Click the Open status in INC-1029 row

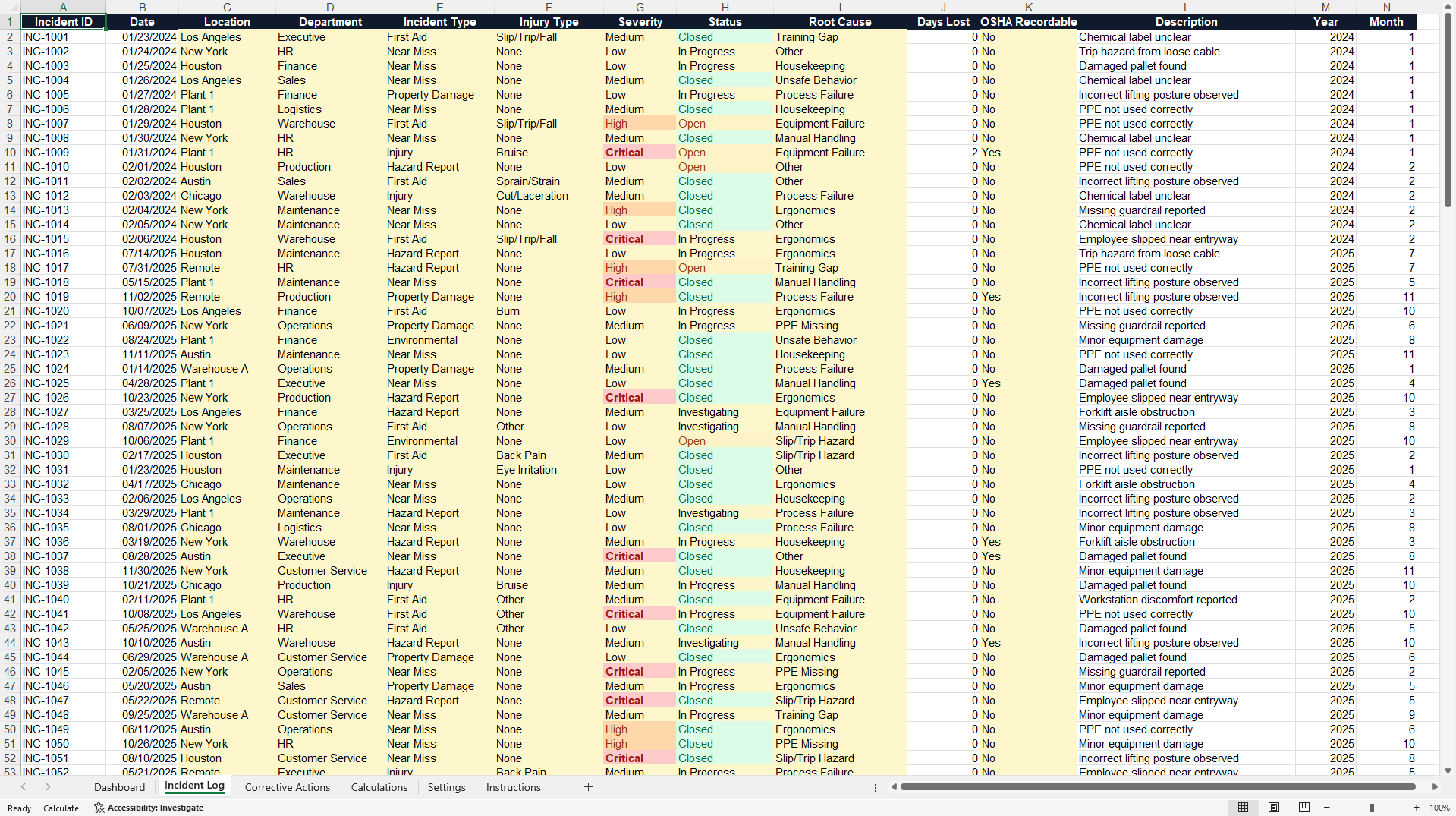pyautogui.click(x=725, y=441)
